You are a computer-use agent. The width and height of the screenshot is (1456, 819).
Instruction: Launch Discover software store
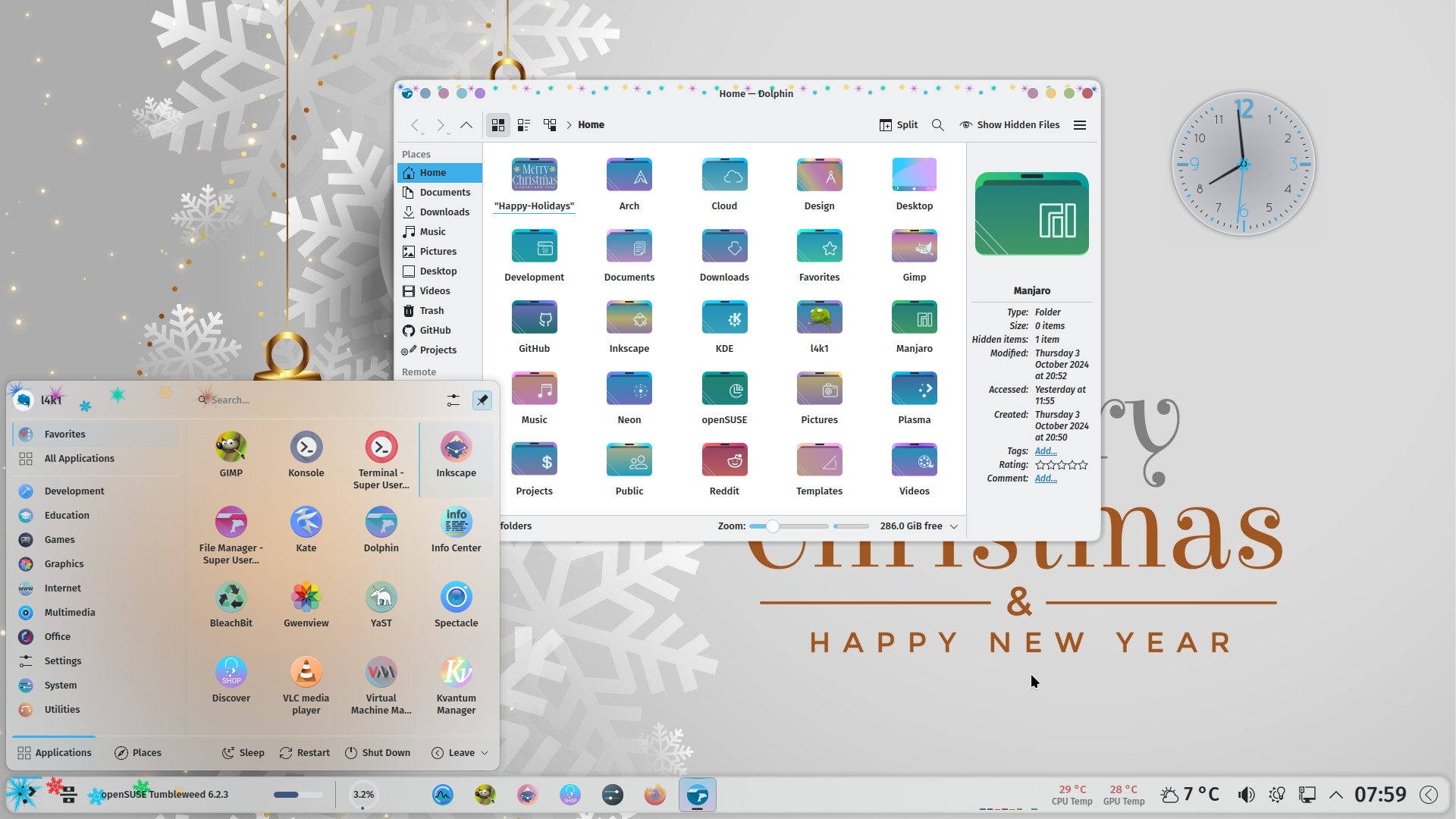pyautogui.click(x=231, y=680)
